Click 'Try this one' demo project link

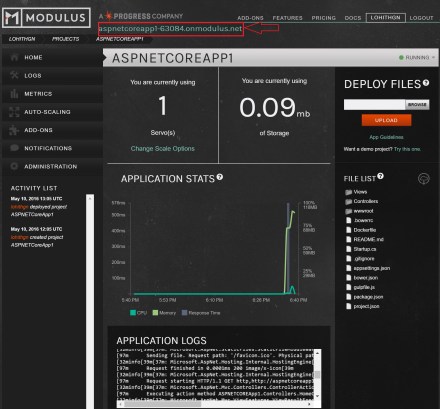pos(407,149)
